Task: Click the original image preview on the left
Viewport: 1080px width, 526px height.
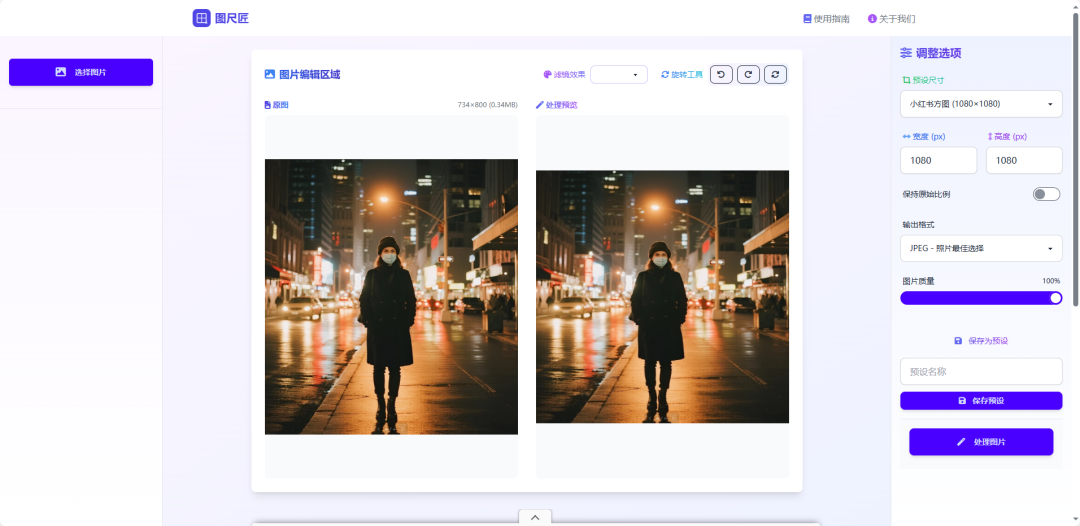Action: click(x=391, y=297)
